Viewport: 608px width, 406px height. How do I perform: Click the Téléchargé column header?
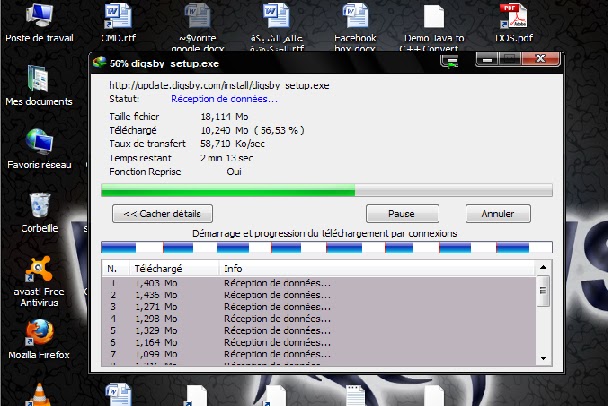(174, 268)
